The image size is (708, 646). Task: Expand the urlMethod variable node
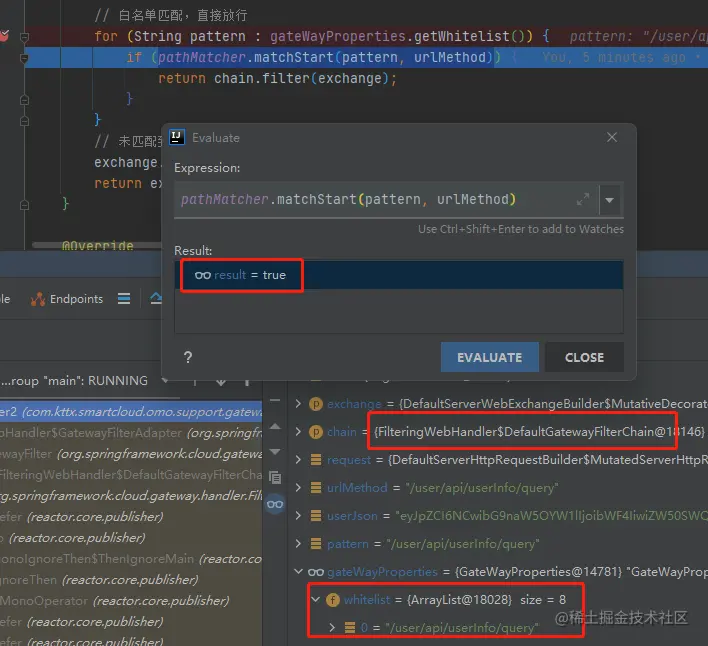click(298, 488)
